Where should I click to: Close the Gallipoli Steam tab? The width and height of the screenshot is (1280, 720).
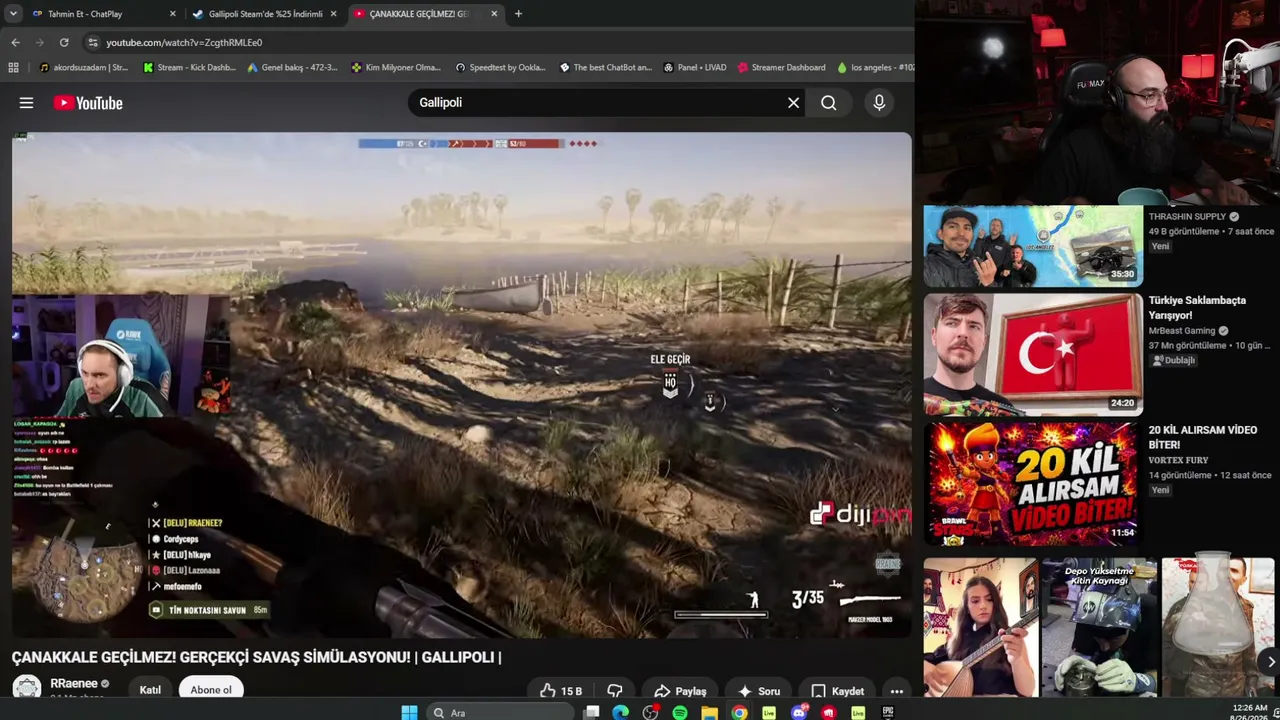click(x=333, y=14)
